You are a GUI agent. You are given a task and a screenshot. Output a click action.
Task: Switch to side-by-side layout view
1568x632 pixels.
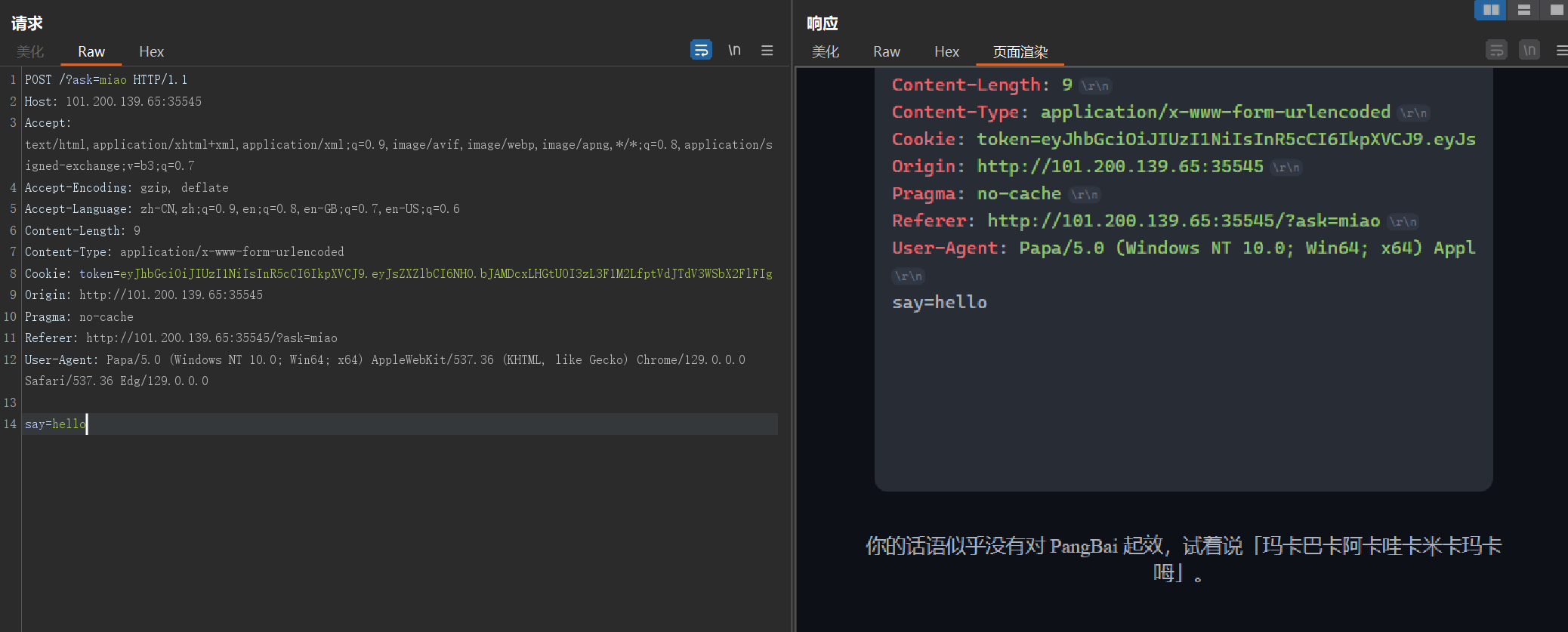tap(1490, 10)
